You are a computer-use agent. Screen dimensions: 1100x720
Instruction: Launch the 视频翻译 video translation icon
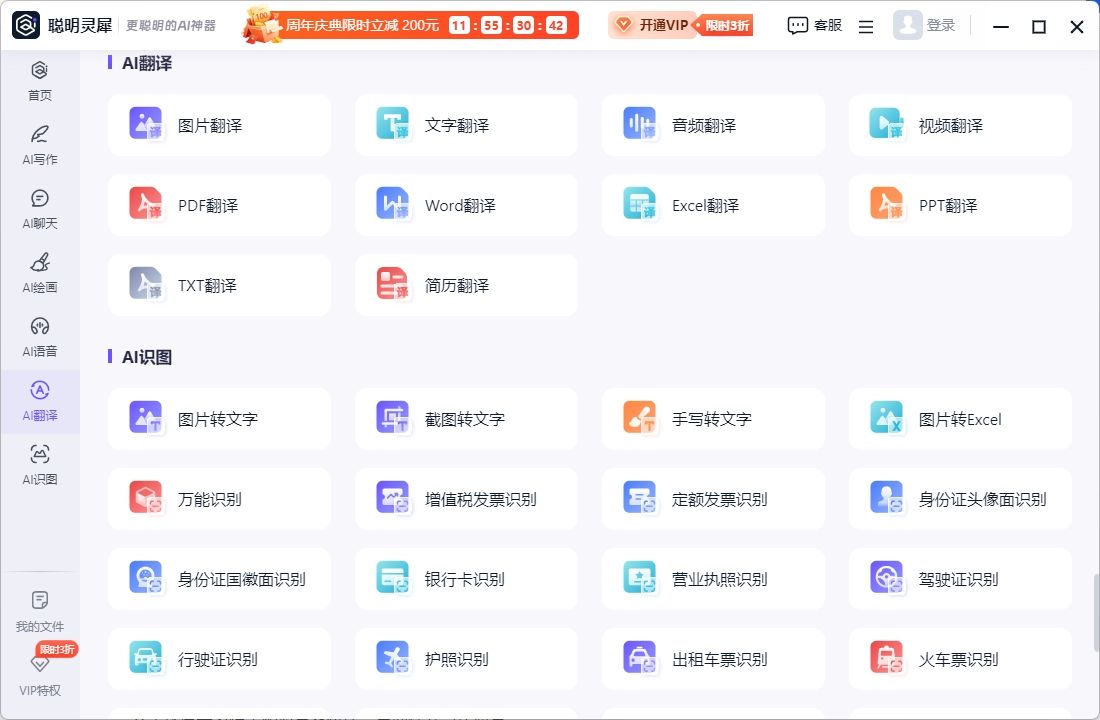tap(887, 124)
